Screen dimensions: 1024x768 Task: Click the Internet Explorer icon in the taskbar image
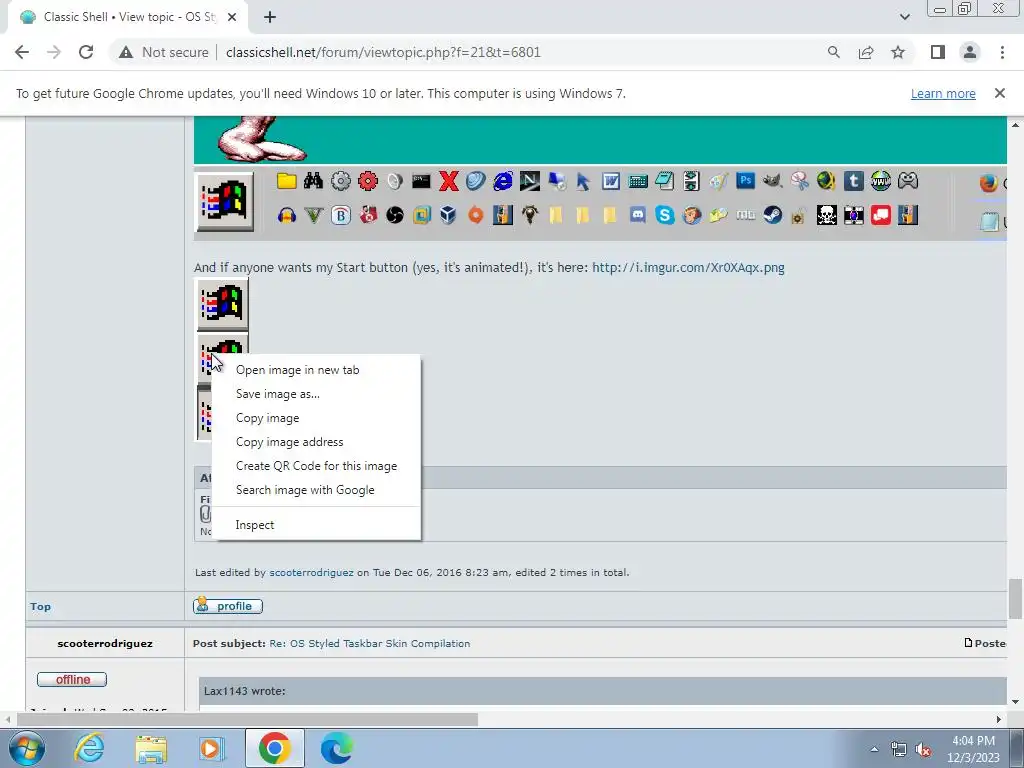coord(503,181)
